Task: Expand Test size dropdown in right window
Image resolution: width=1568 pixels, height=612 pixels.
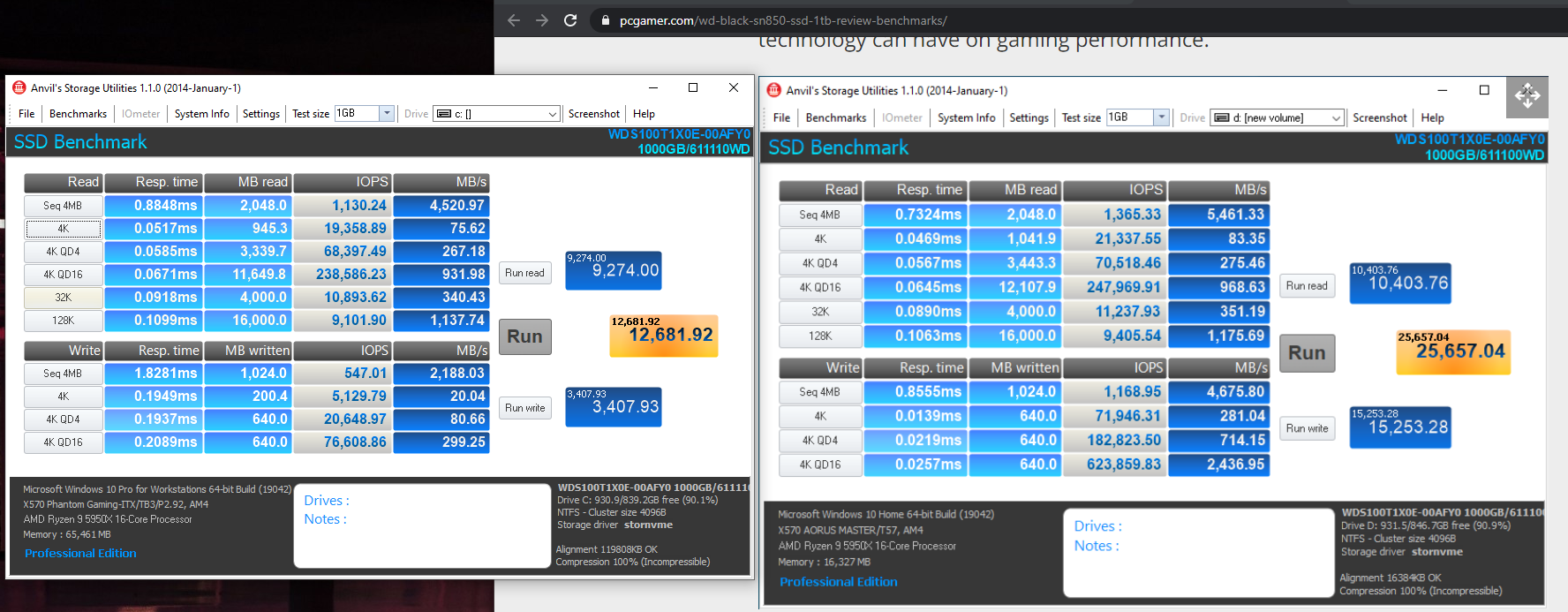Action: [1161, 117]
